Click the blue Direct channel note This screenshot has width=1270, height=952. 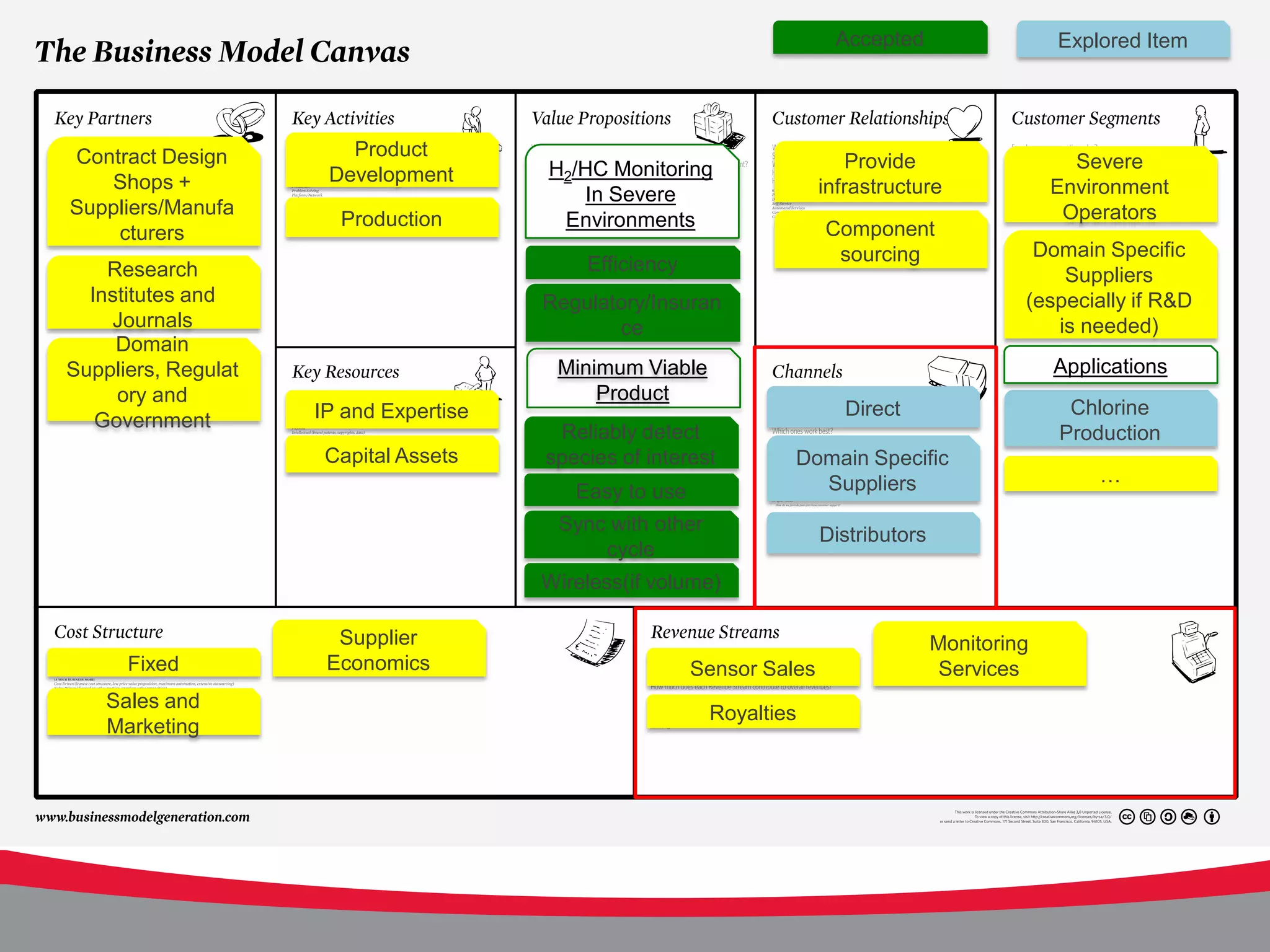tap(873, 407)
